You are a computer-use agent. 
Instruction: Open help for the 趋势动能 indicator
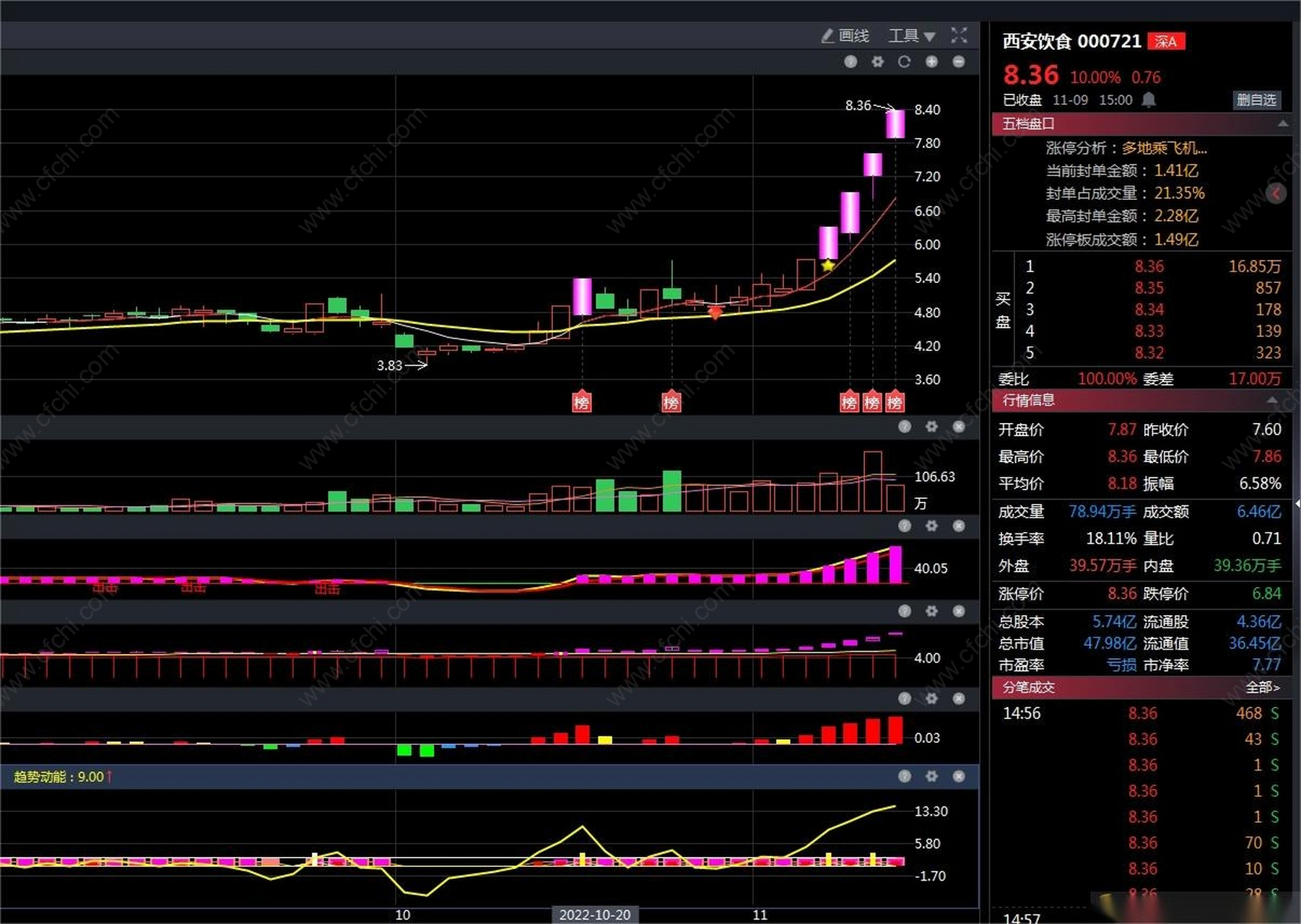click(x=904, y=776)
